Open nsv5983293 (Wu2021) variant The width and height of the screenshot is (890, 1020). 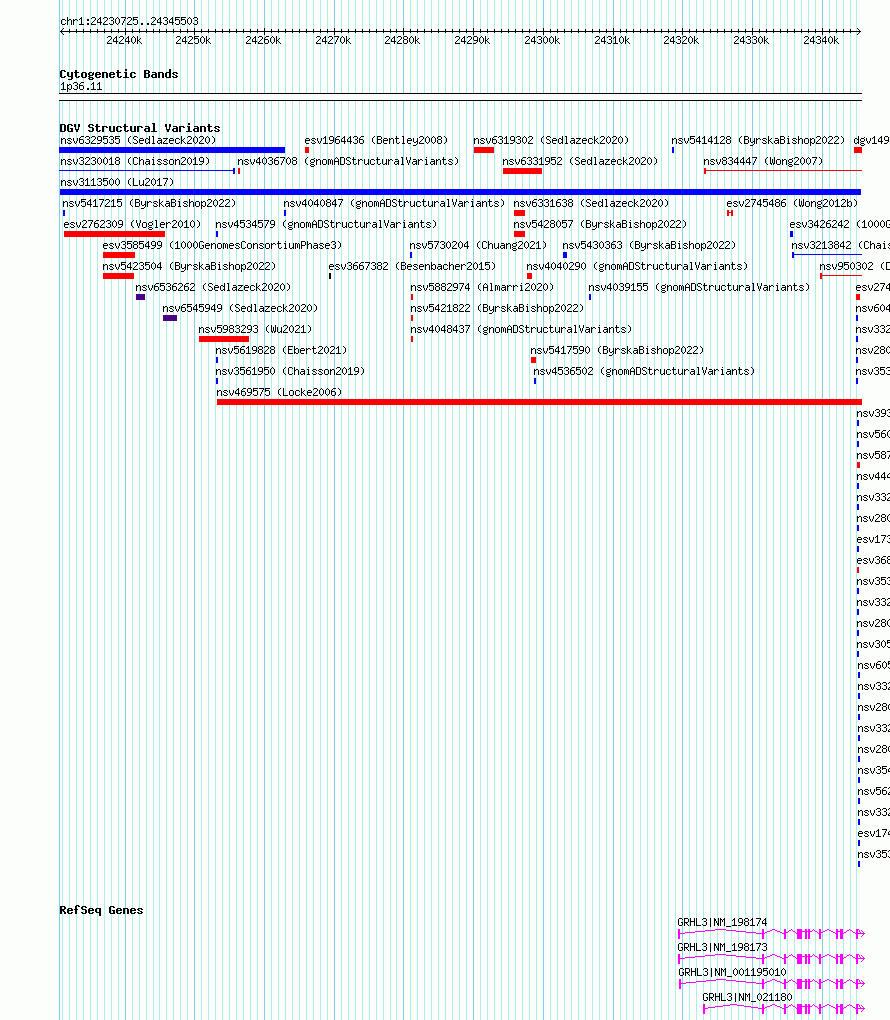click(255, 329)
